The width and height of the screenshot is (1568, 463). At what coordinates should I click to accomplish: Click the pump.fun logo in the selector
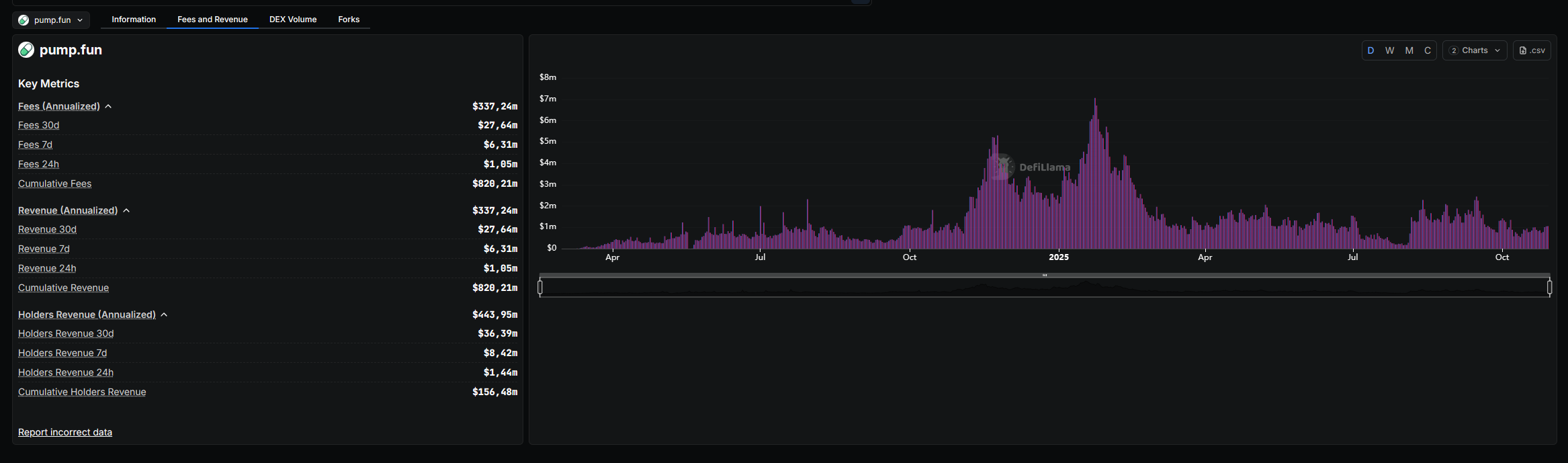(24, 20)
